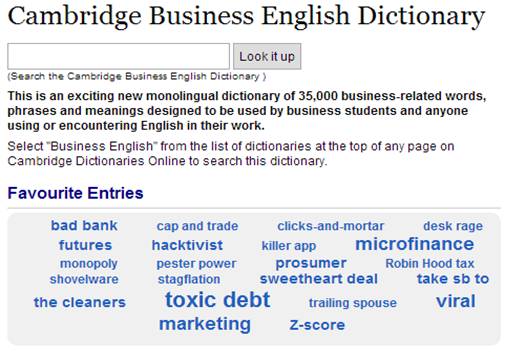Click the dictionary search input field

pyautogui.click(x=118, y=56)
